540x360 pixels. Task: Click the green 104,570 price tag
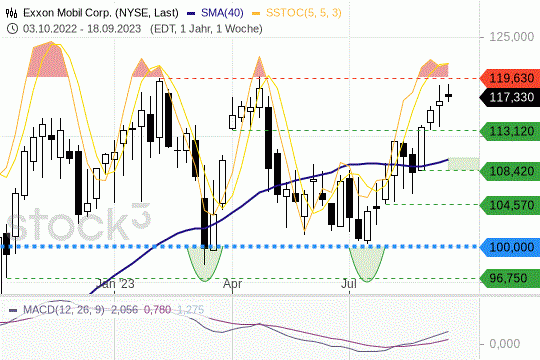510,205
